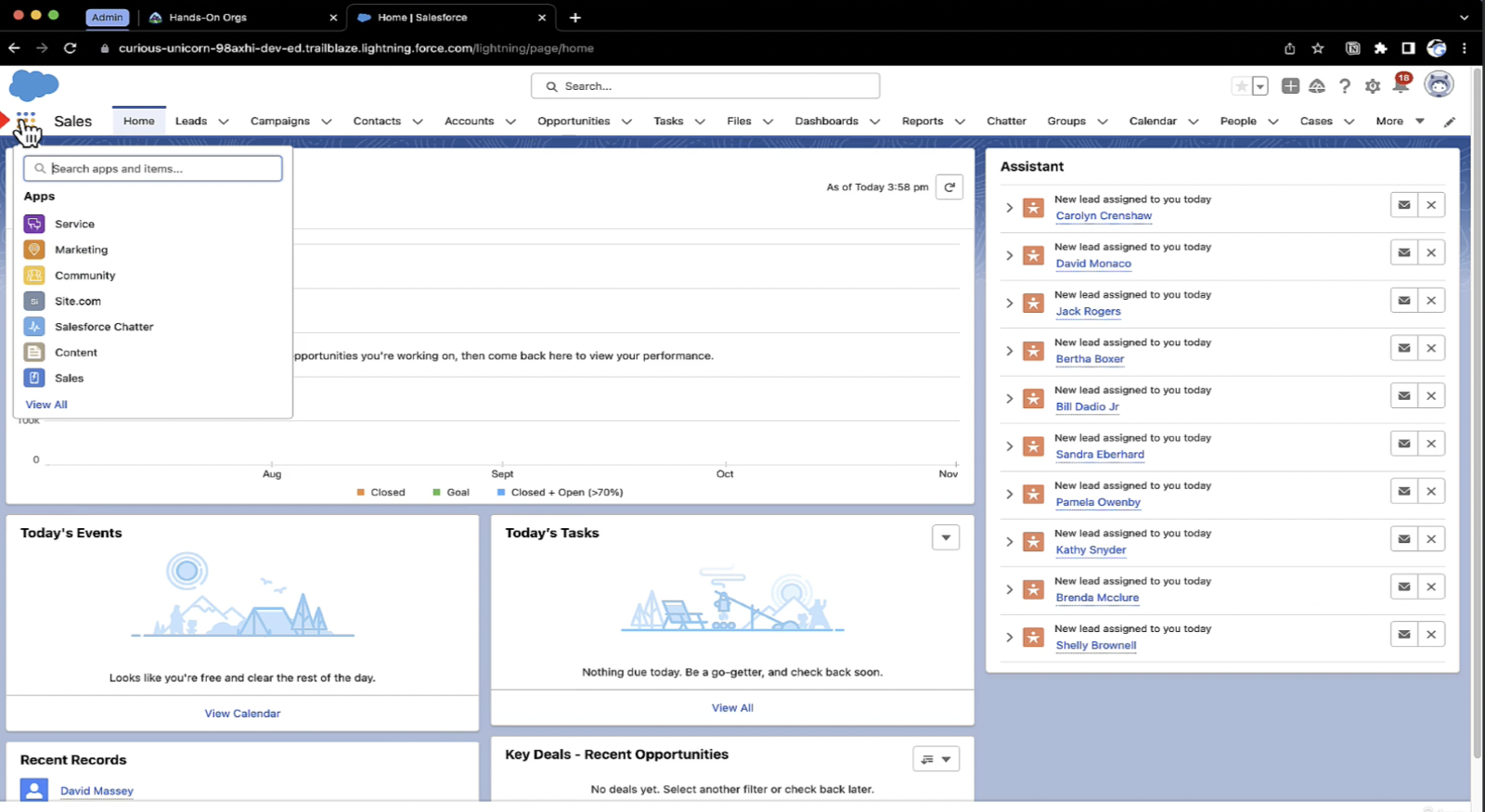Click View All under Today's Tasks

point(732,708)
